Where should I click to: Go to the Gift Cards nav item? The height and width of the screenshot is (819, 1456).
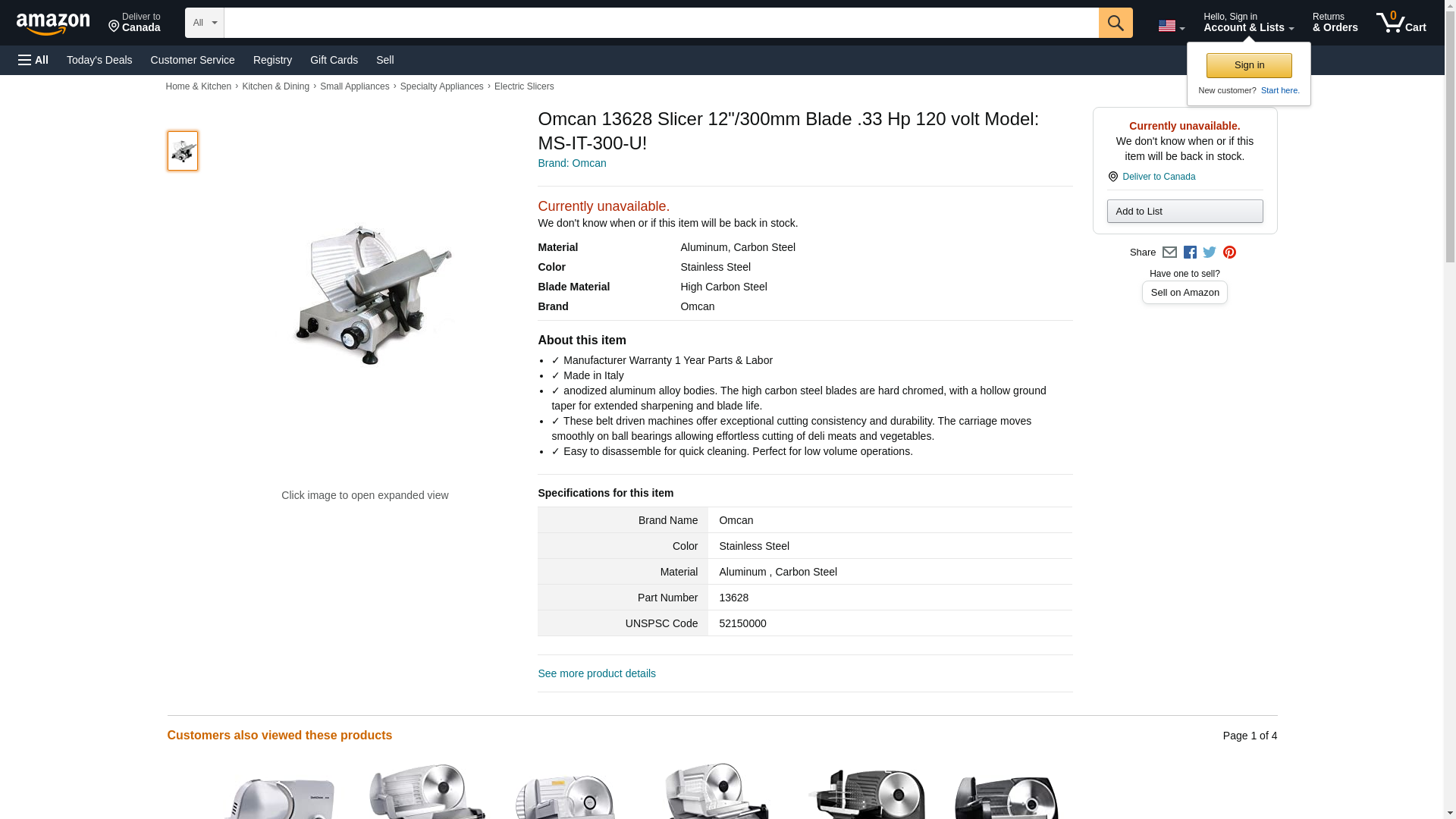point(334,60)
